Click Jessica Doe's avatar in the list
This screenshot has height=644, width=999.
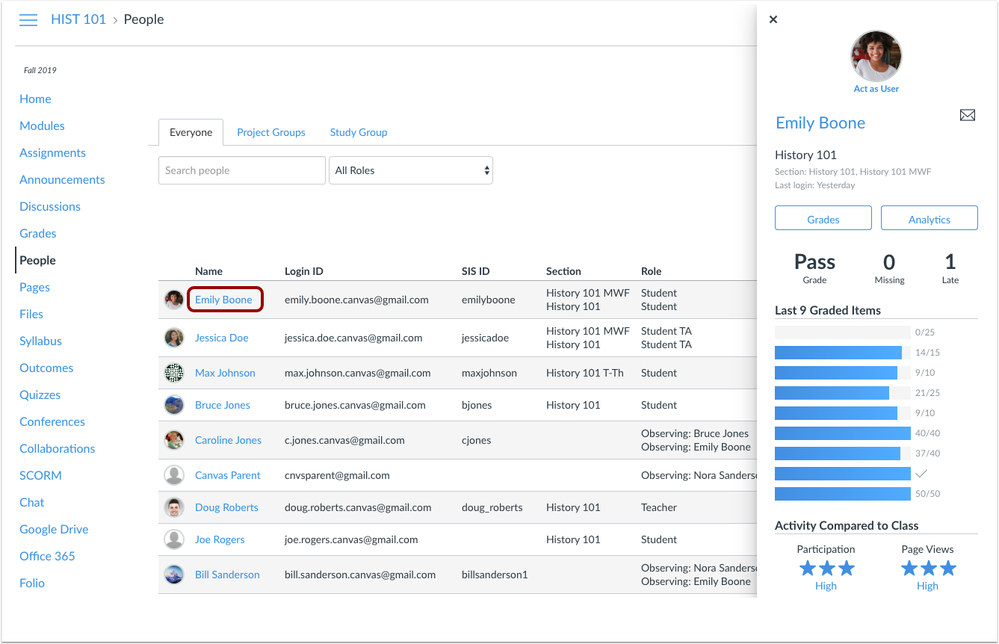[x=174, y=338]
